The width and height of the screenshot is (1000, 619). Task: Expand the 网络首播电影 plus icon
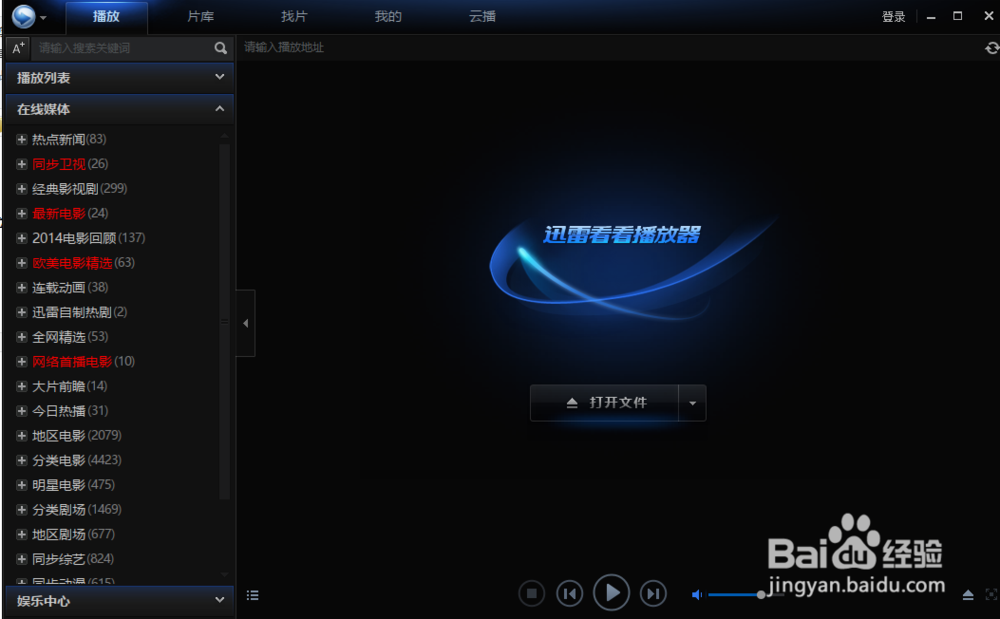pos(21,361)
